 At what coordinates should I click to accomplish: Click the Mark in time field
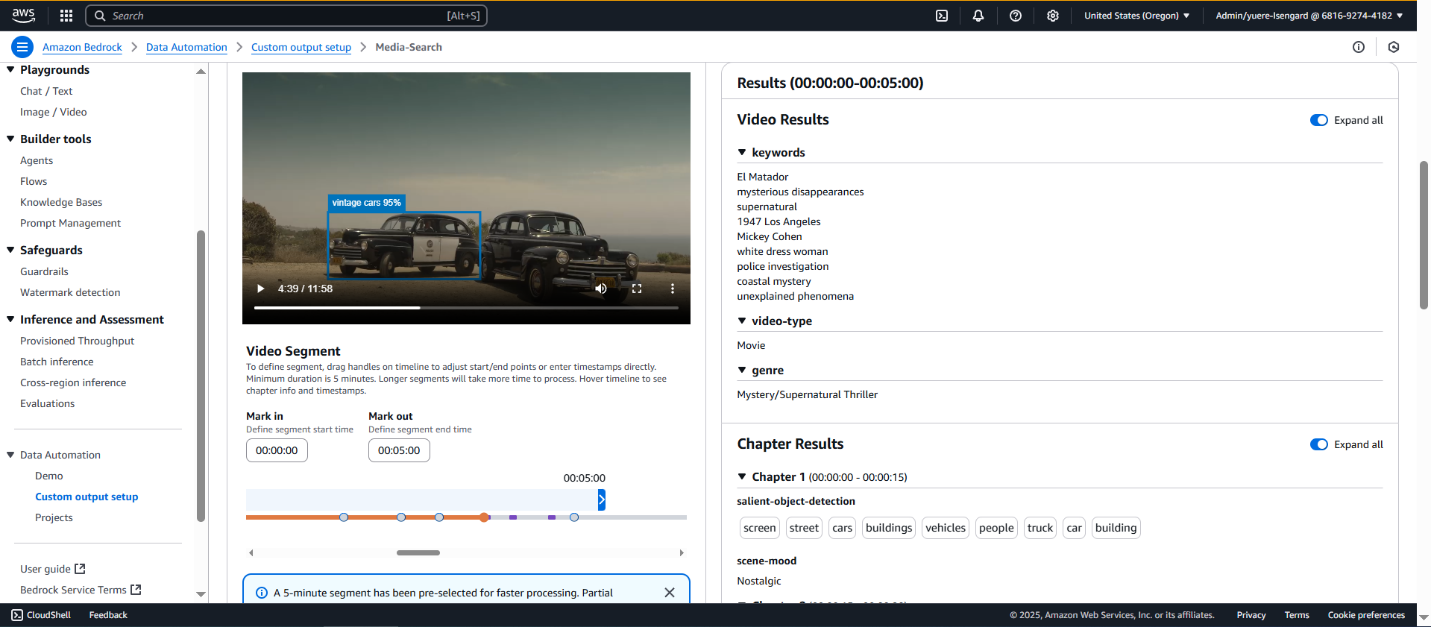(x=277, y=450)
